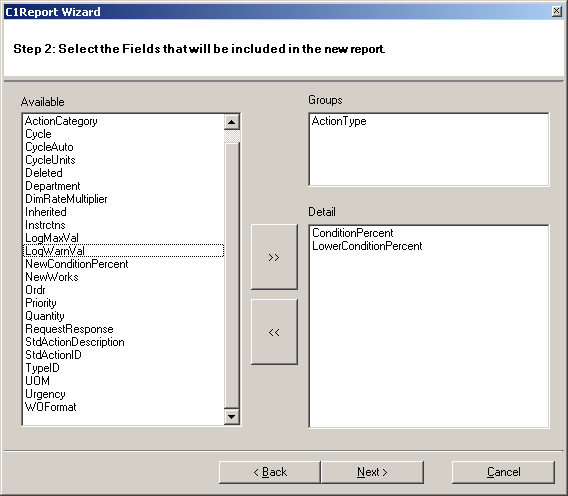Click the Available list scroll up arrow
Viewport: 568px width, 496px height.
click(231, 122)
